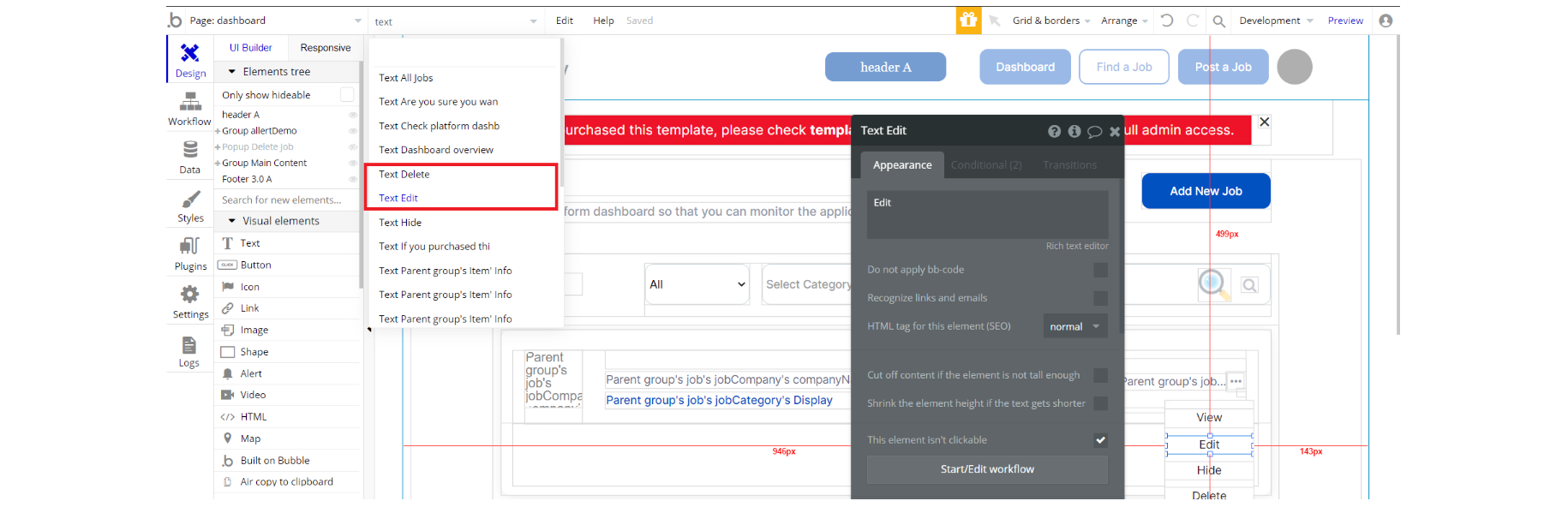
Task: Open the Data section icon
Action: (190, 151)
